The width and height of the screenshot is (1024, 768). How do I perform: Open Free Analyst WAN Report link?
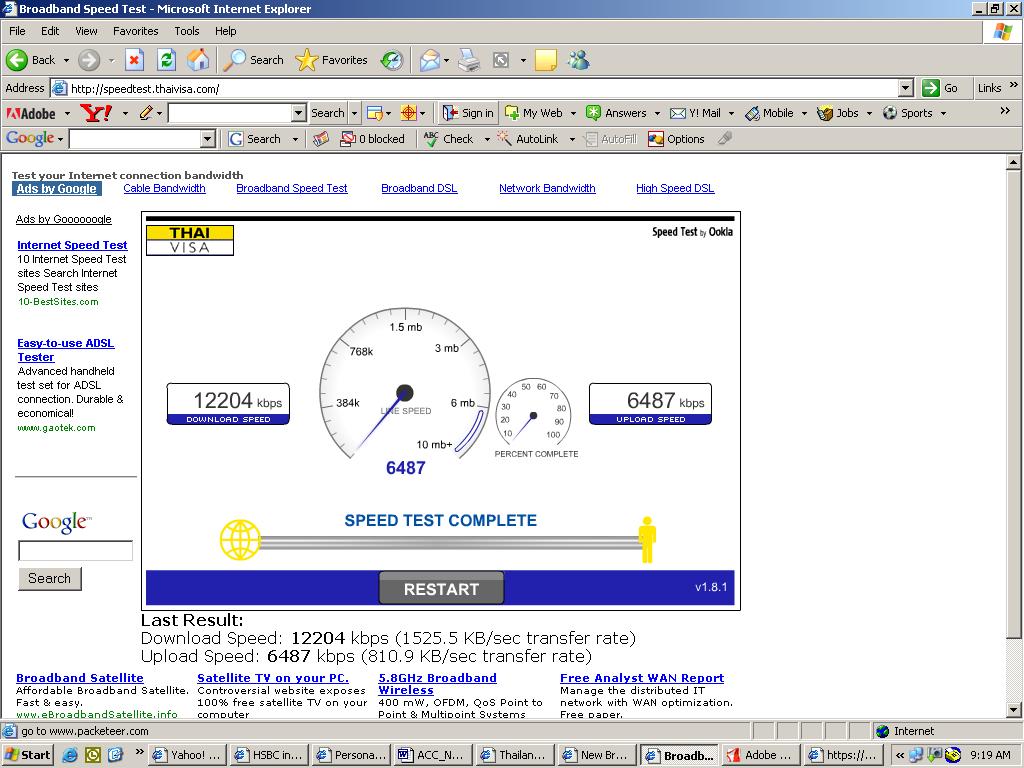(x=642, y=678)
